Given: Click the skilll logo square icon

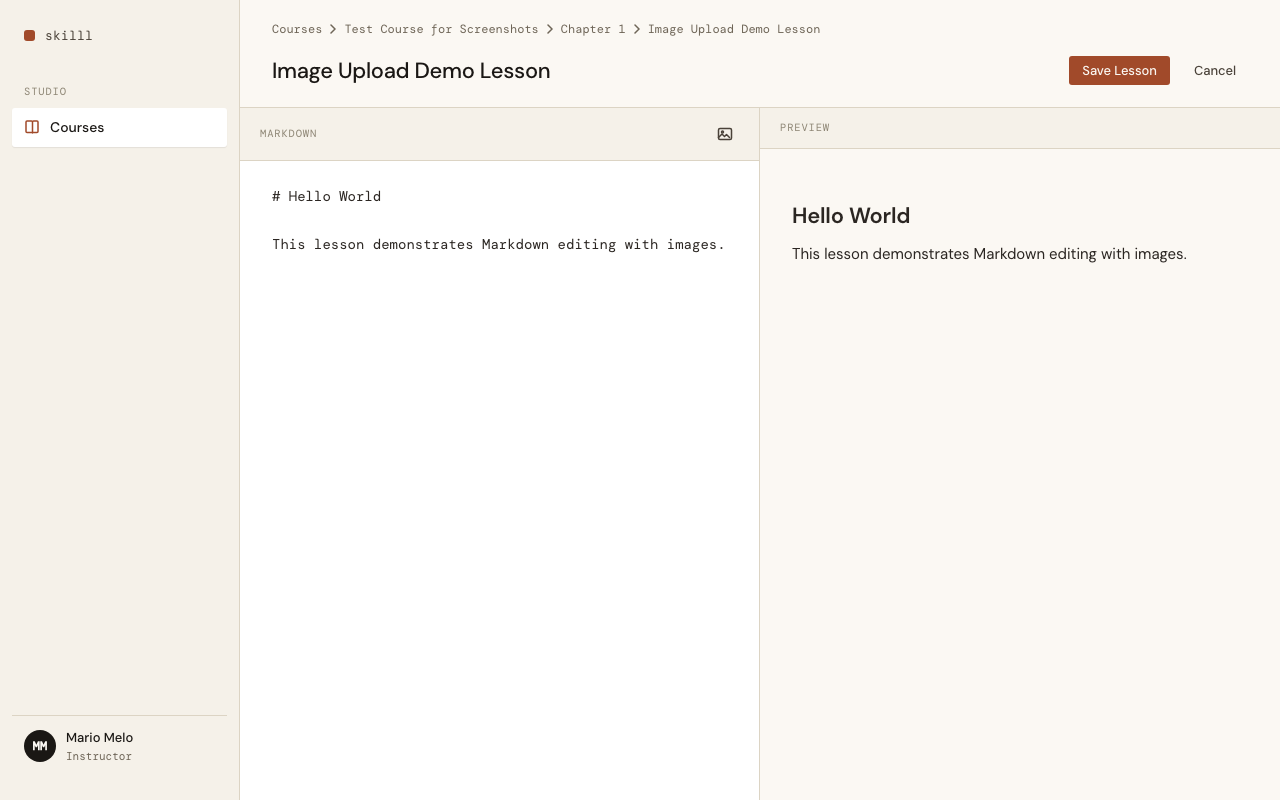Looking at the screenshot, I should coord(30,35).
